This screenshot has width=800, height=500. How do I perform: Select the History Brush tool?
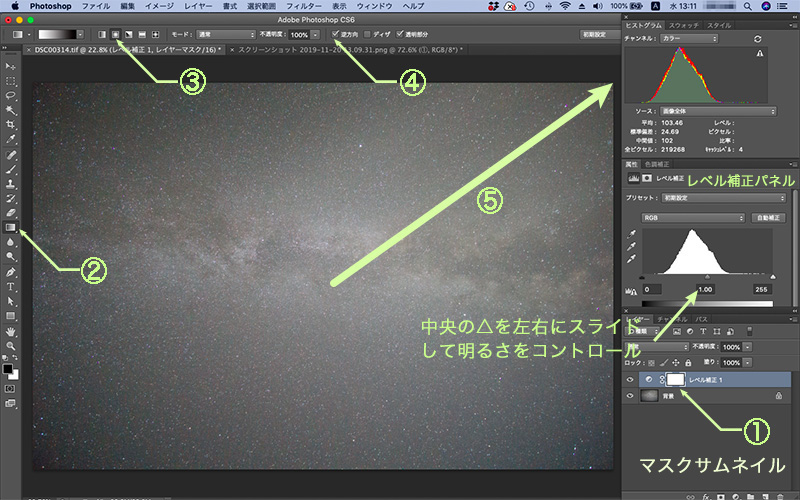click(10, 198)
